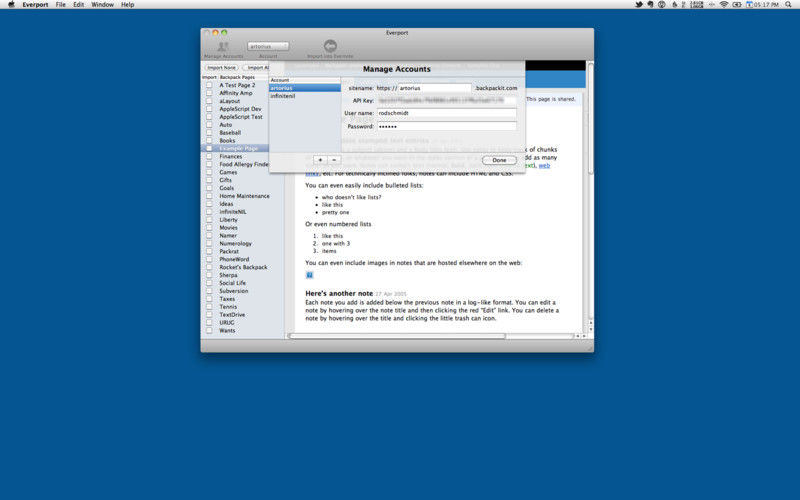Open the Window menu

click(103, 5)
